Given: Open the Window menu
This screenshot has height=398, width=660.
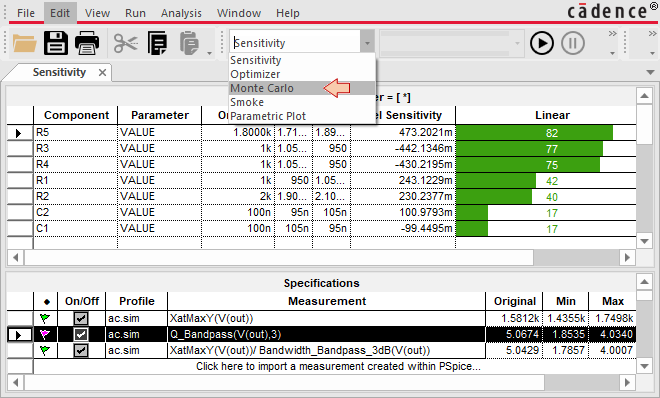Looking at the screenshot, I should [239, 13].
